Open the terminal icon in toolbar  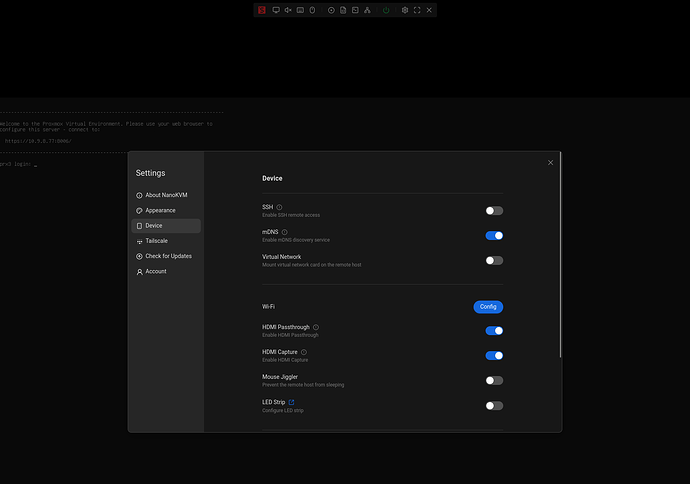355,10
